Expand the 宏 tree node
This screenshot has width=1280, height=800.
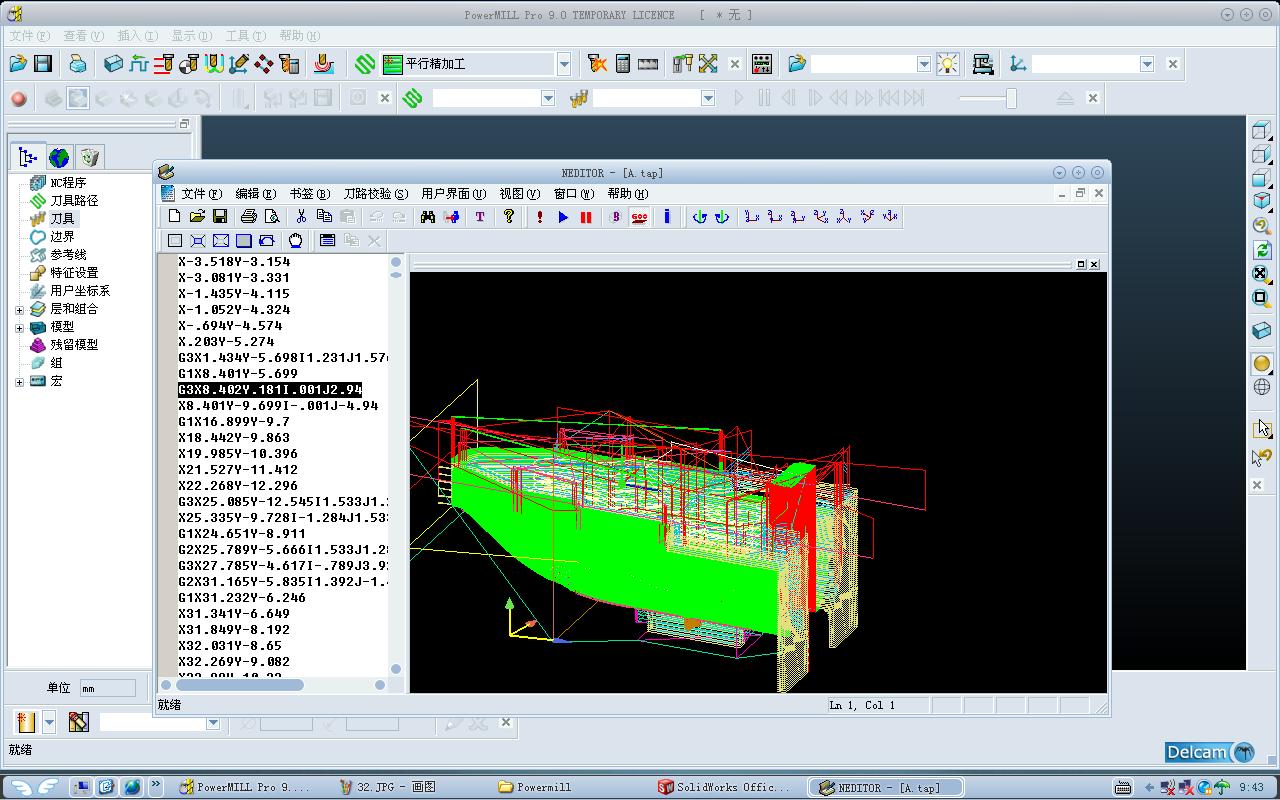click(19, 381)
